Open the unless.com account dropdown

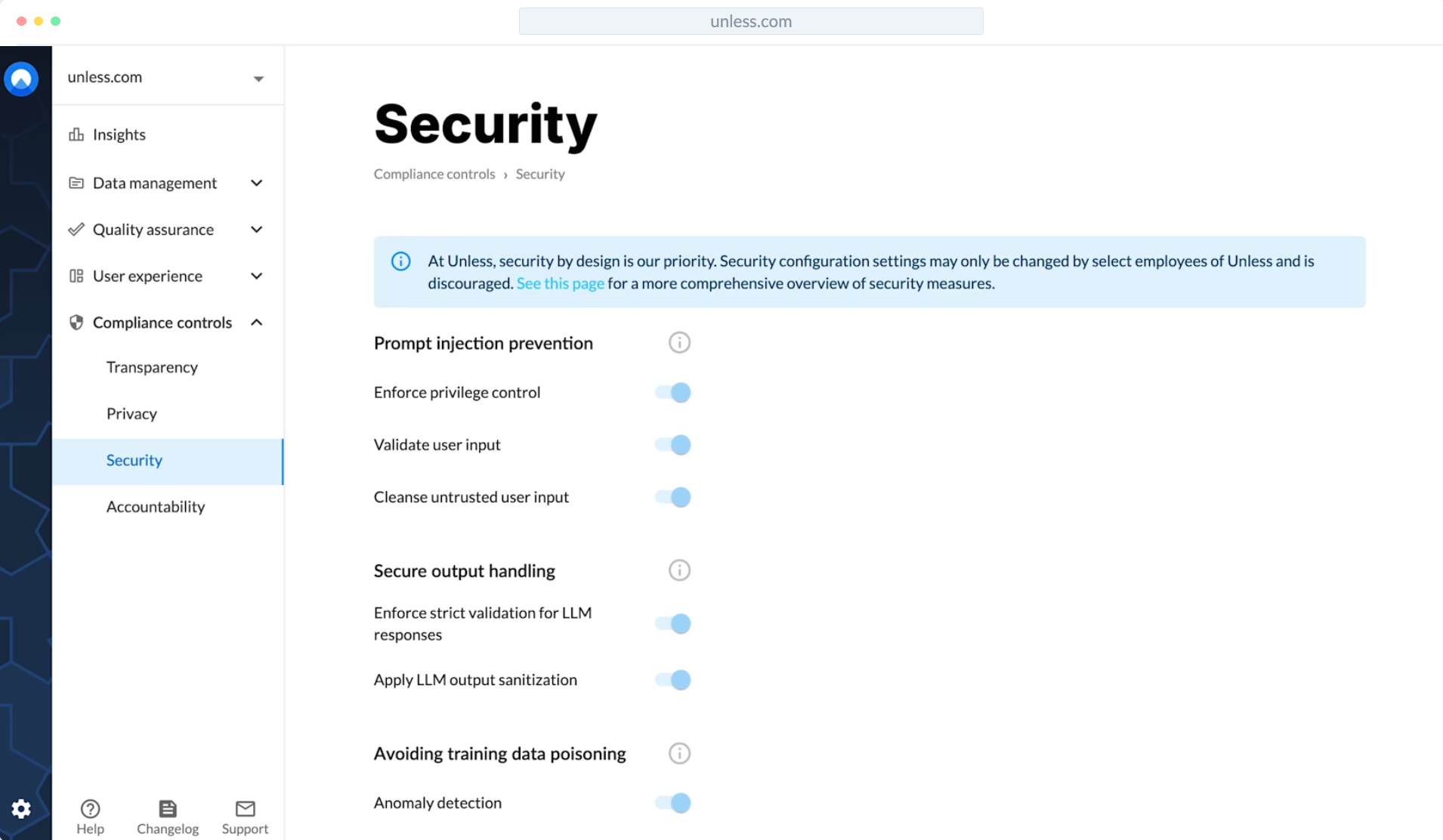pyautogui.click(x=258, y=78)
